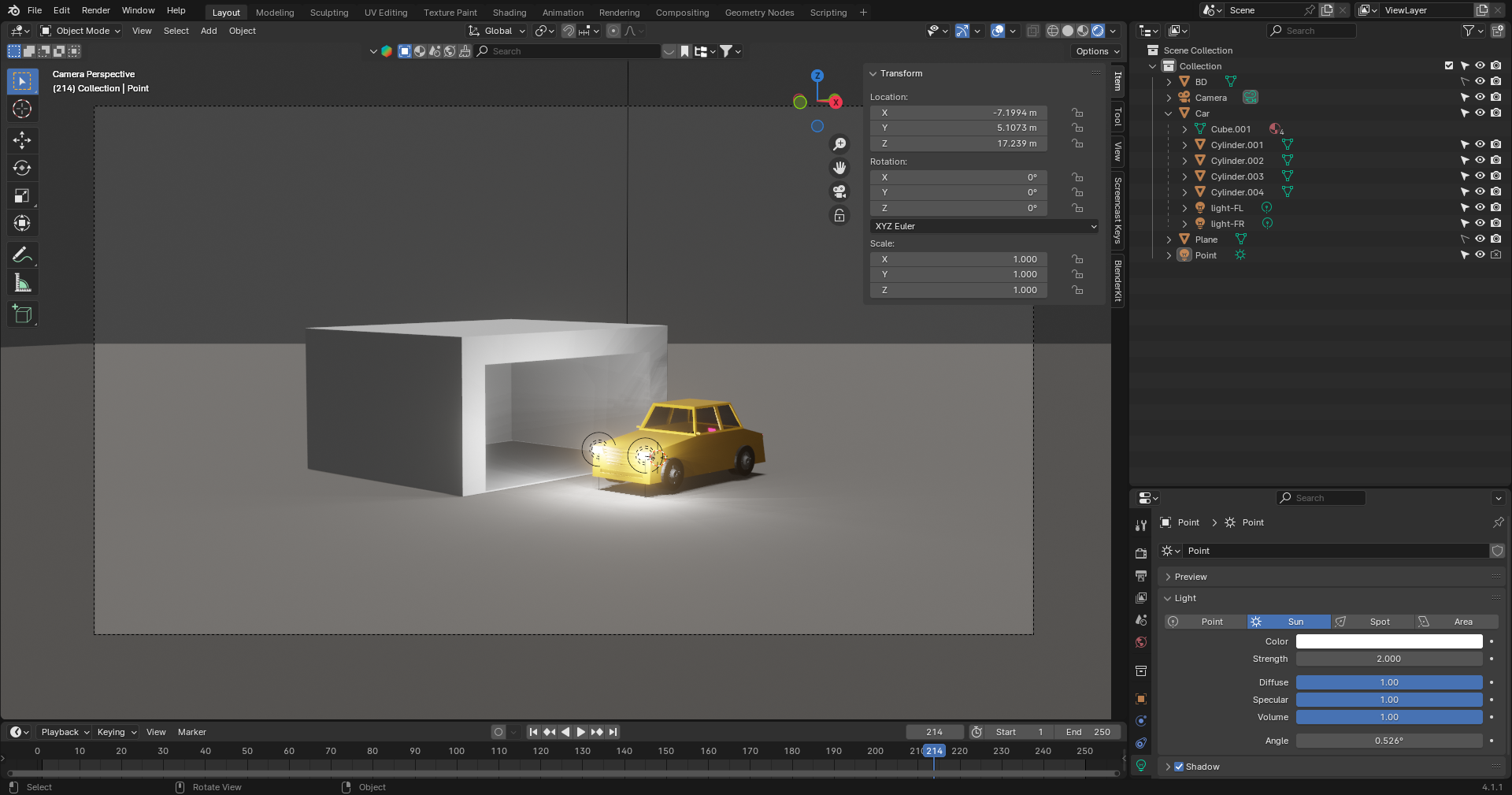Image resolution: width=1512 pixels, height=795 pixels.
Task: Choose the Measure ruler tool
Action: coord(22,283)
